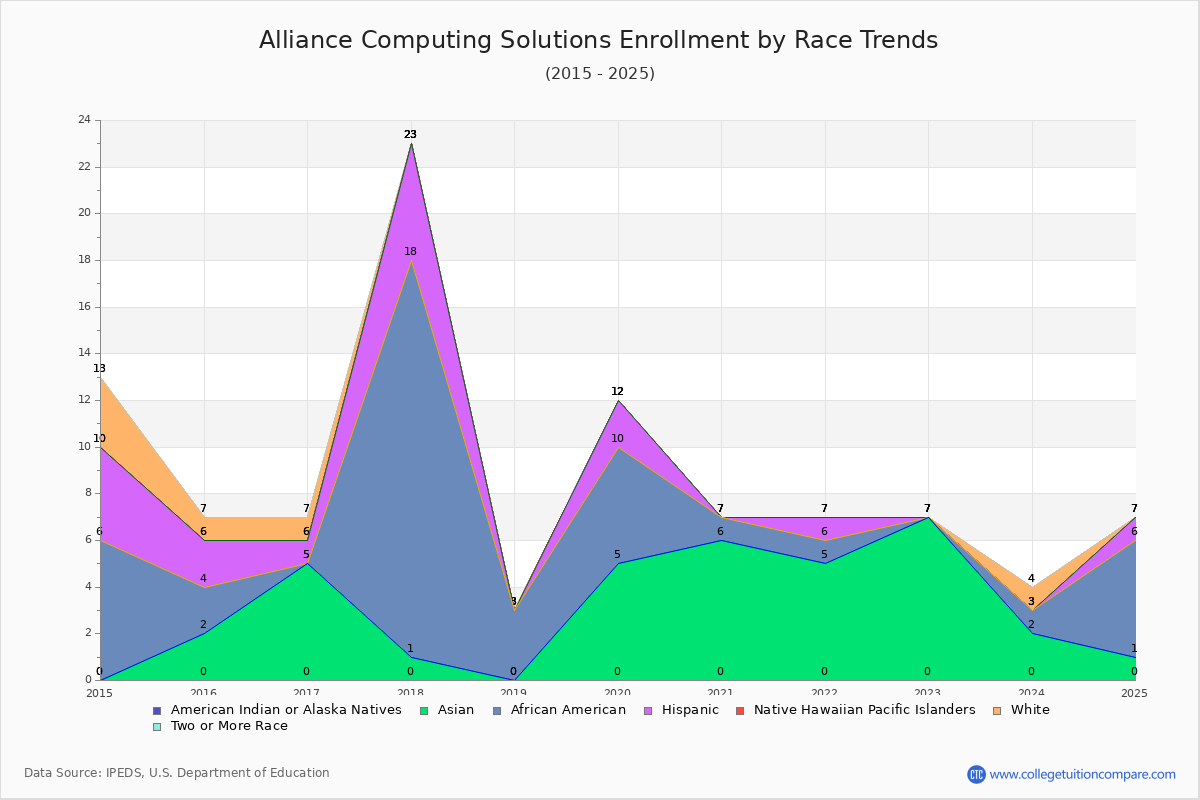1200x800 pixels.
Task: Toggle Native Hawaiian Pacific Islanders legend series
Action: click(x=856, y=710)
